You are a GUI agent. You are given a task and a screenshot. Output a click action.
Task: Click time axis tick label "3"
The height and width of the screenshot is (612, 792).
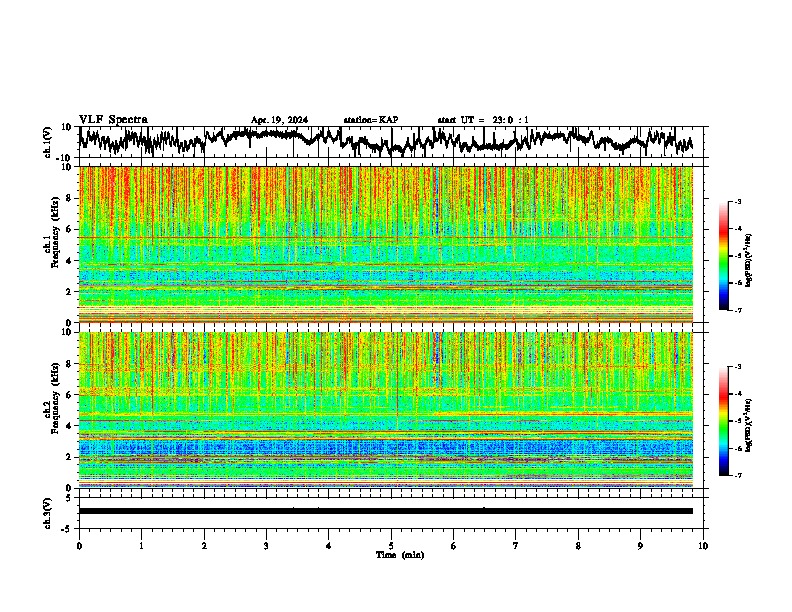coord(266,546)
